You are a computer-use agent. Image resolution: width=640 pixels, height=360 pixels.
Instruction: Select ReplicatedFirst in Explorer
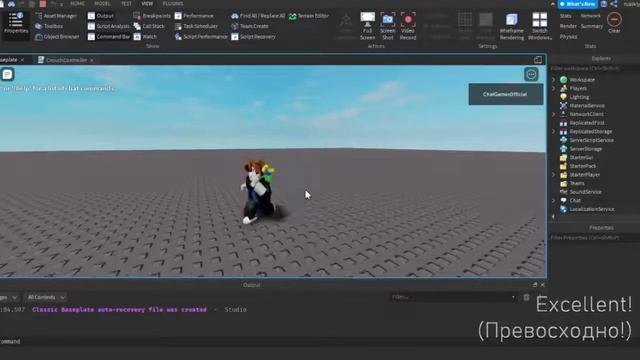(587, 123)
